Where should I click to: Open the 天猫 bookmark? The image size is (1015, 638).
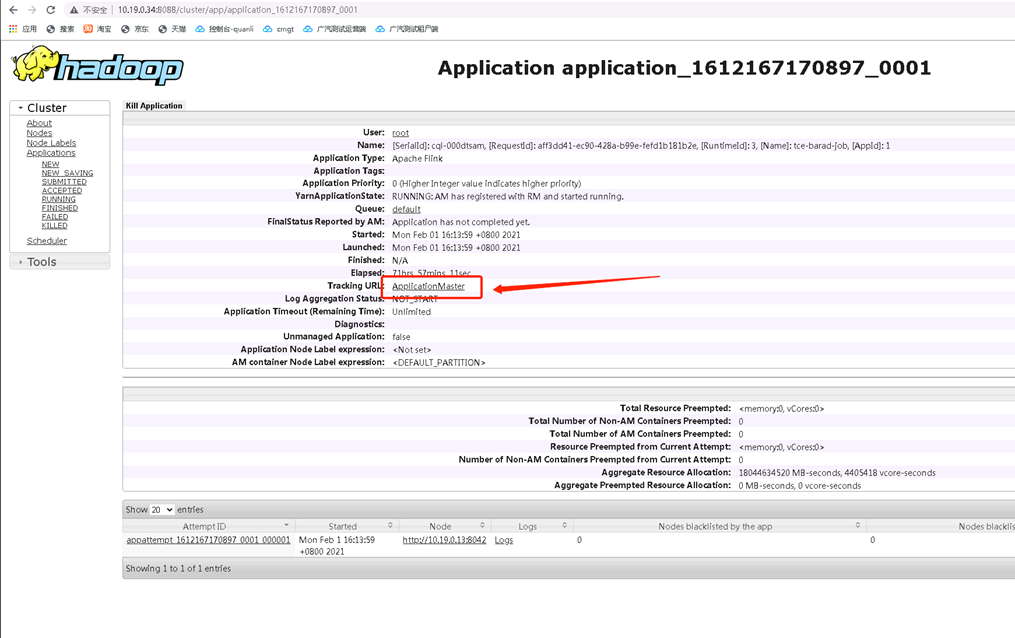172,29
